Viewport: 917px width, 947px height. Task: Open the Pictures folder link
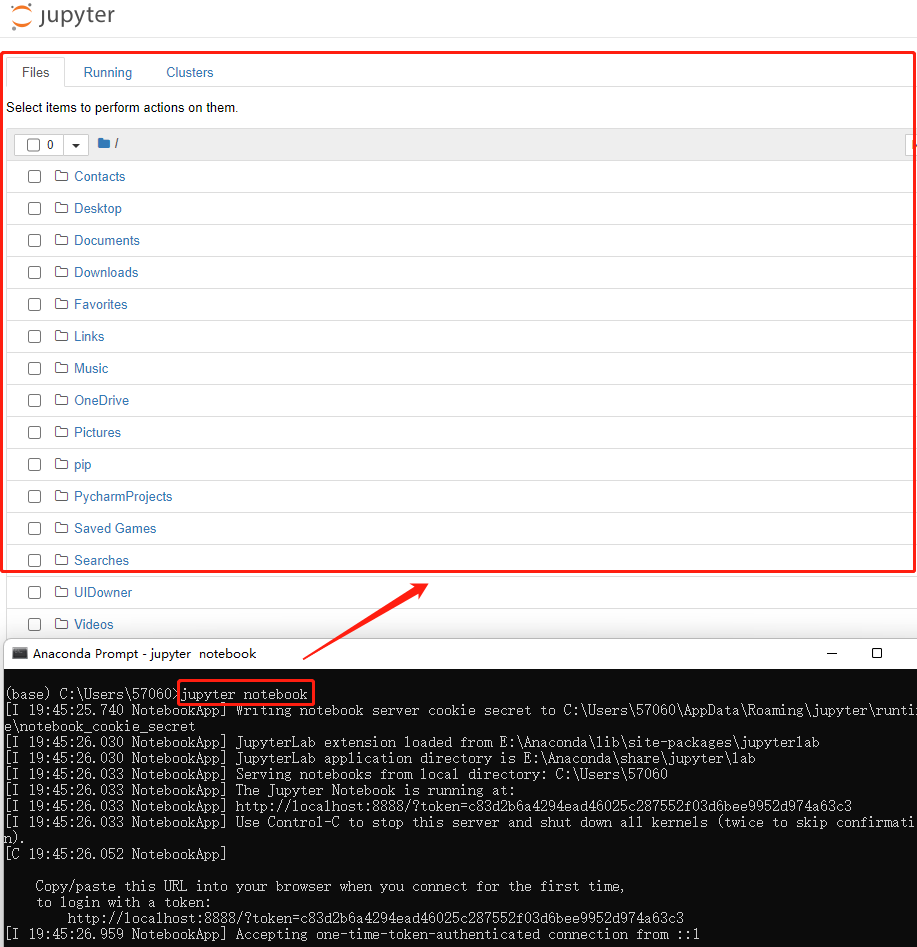pyautogui.click(x=97, y=432)
